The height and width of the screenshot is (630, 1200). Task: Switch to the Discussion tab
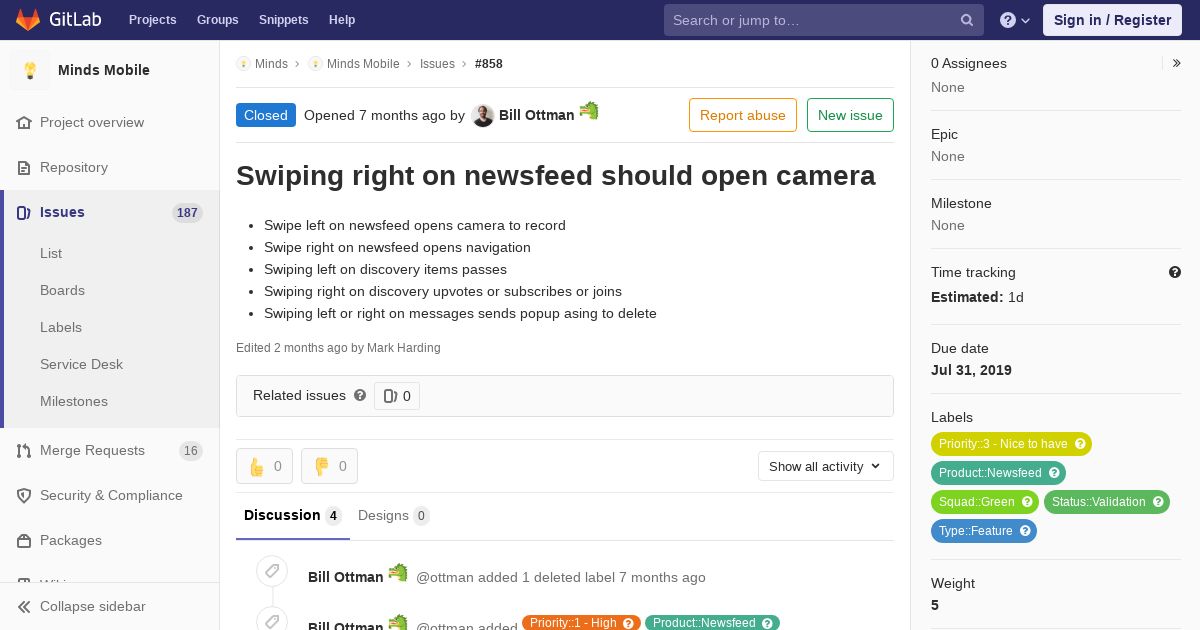(x=293, y=516)
